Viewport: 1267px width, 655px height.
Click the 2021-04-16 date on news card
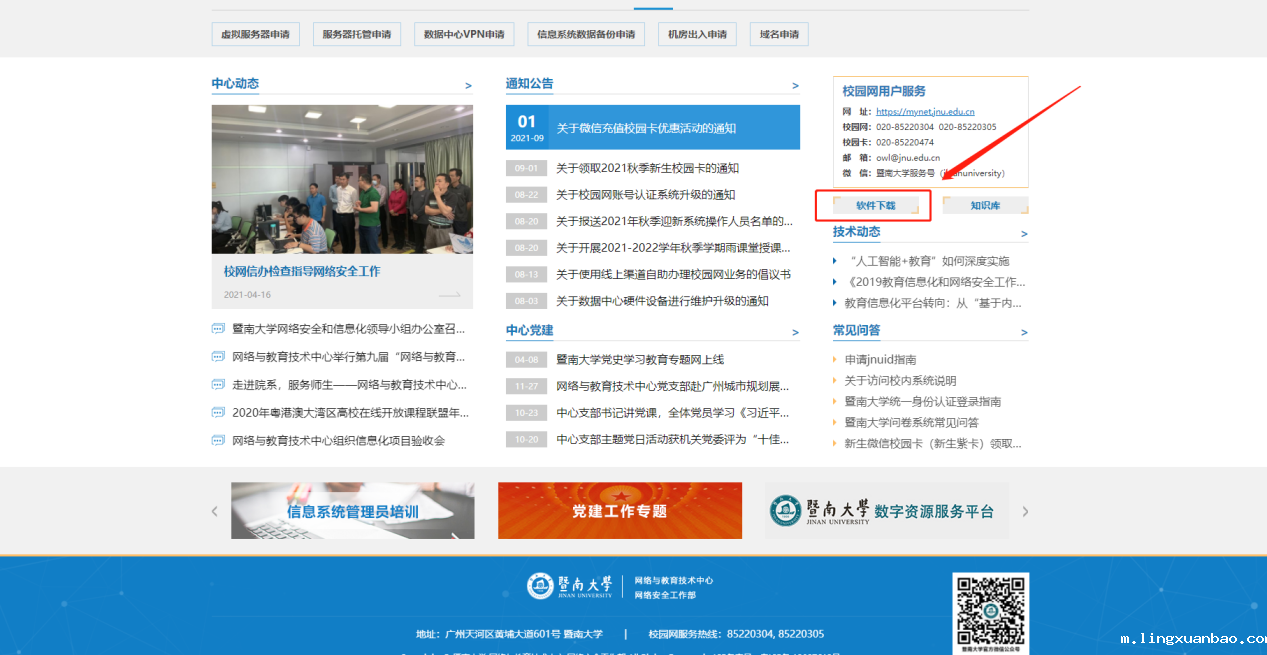pos(247,295)
